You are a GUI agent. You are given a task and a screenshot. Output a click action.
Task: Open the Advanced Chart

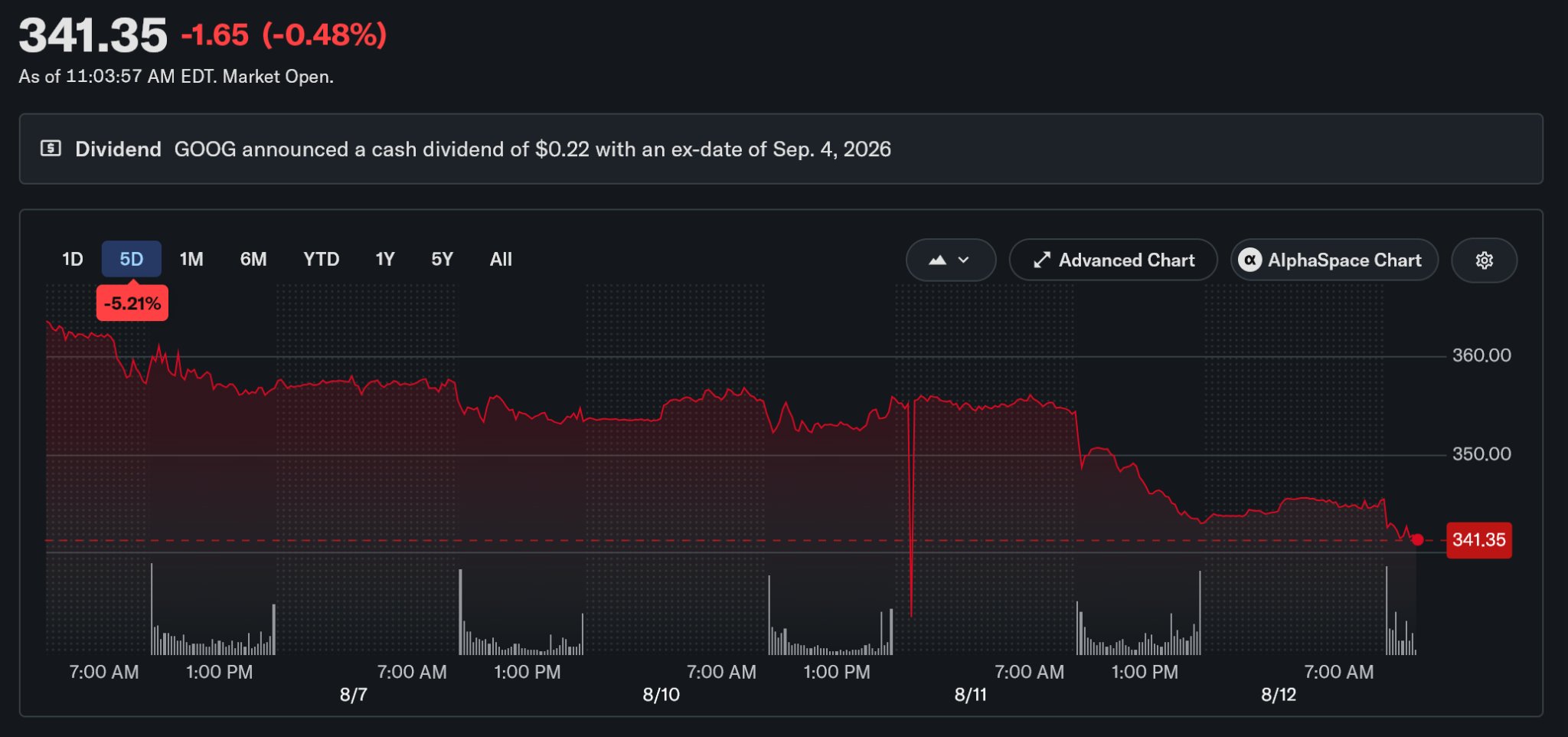tap(1113, 260)
